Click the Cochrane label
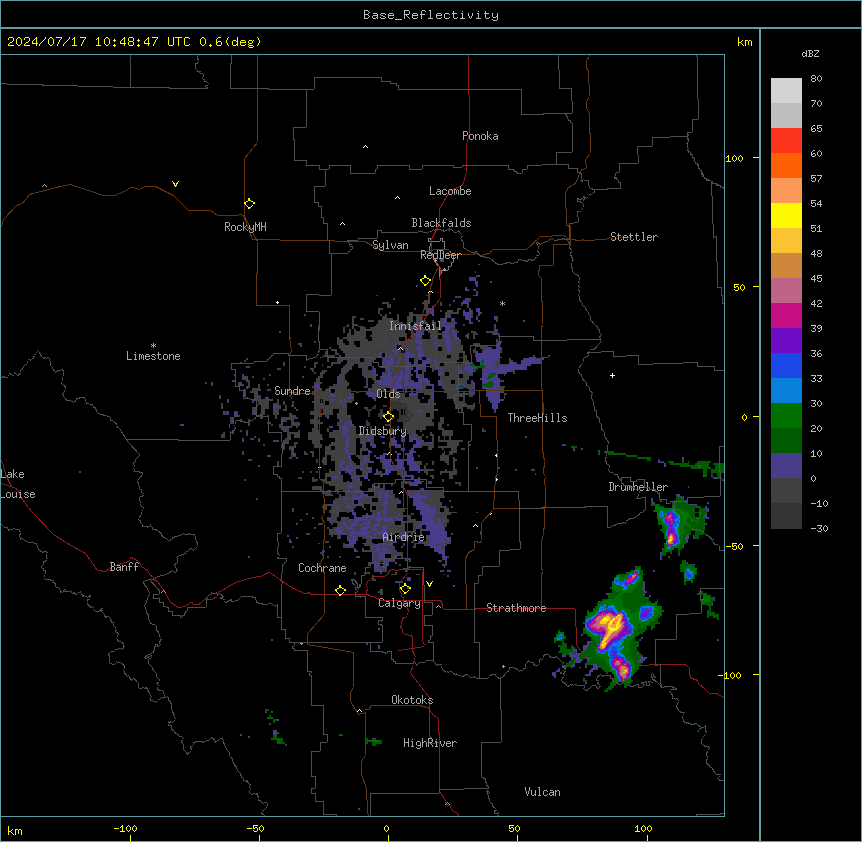 [x=322, y=568]
